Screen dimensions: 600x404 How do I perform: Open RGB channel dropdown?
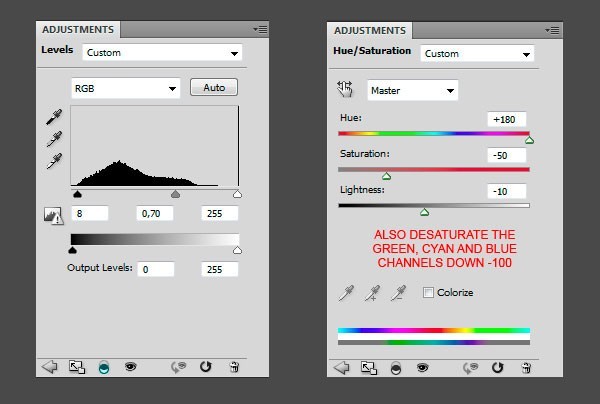pos(126,88)
